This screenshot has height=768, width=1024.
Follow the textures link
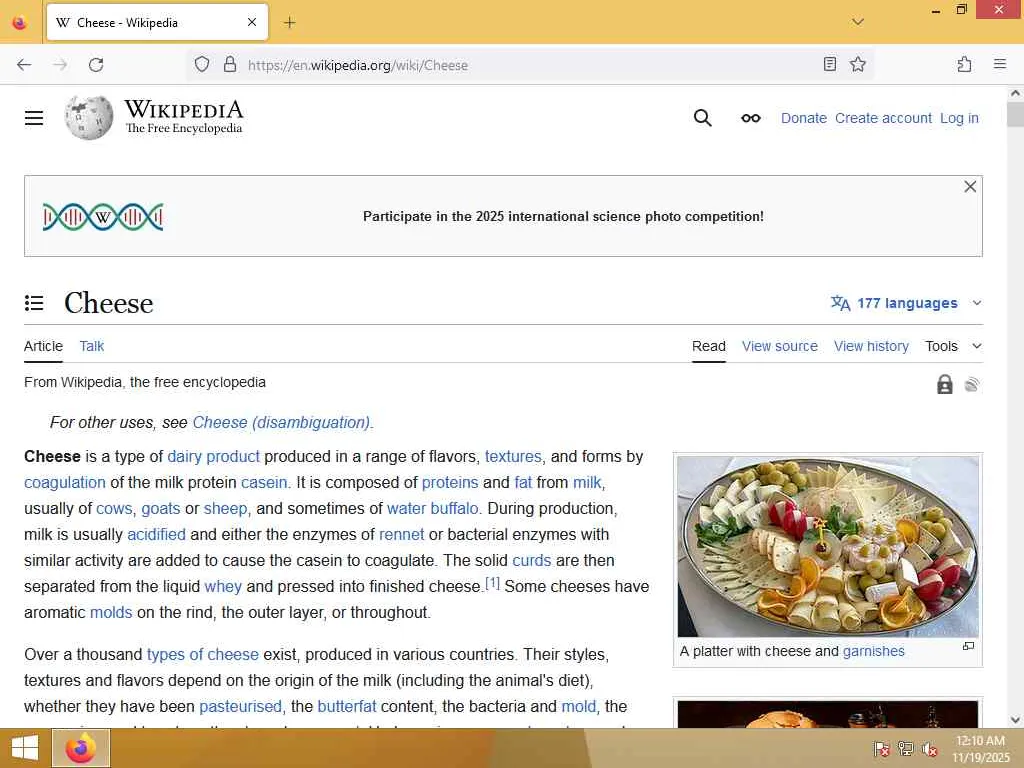pos(513,456)
